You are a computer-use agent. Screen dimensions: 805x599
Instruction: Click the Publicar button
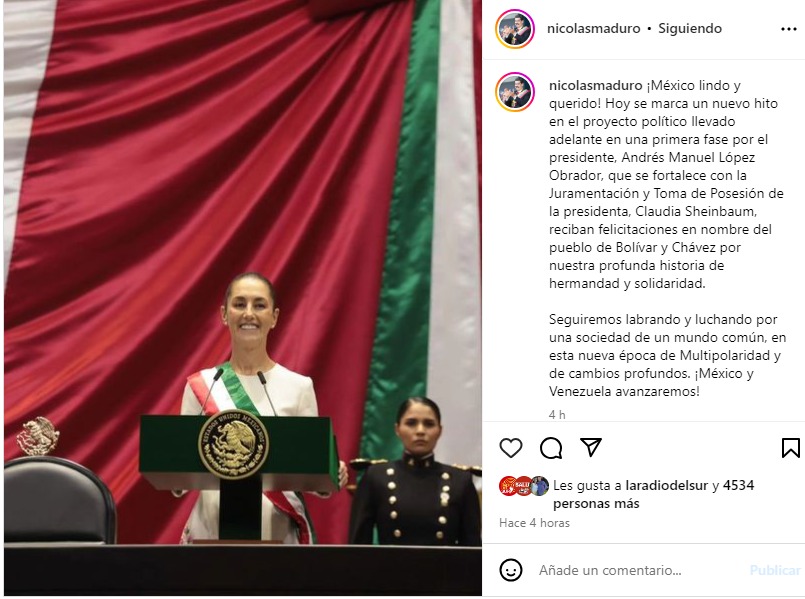tap(775, 570)
